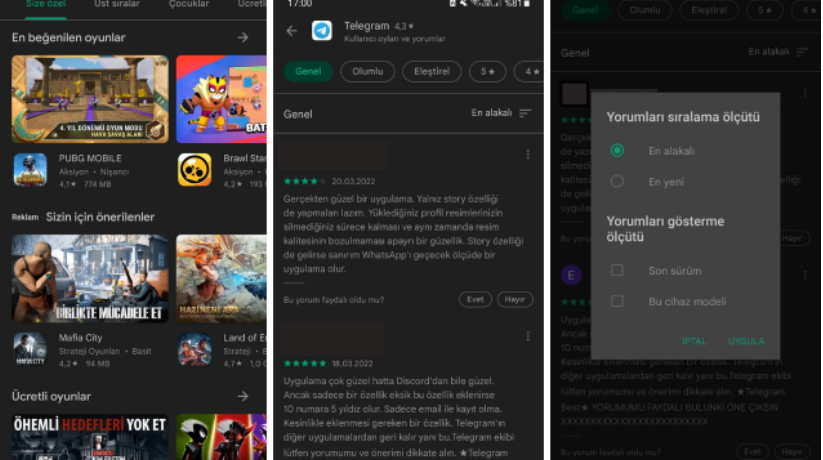Switch to Size özel tab
Image resolution: width=823 pixels, height=460 pixels.
(x=46, y=4)
